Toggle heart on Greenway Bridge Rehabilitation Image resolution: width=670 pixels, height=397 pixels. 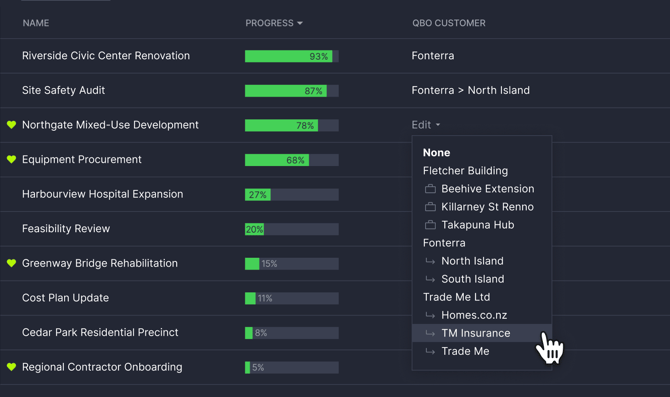tap(12, 263)
